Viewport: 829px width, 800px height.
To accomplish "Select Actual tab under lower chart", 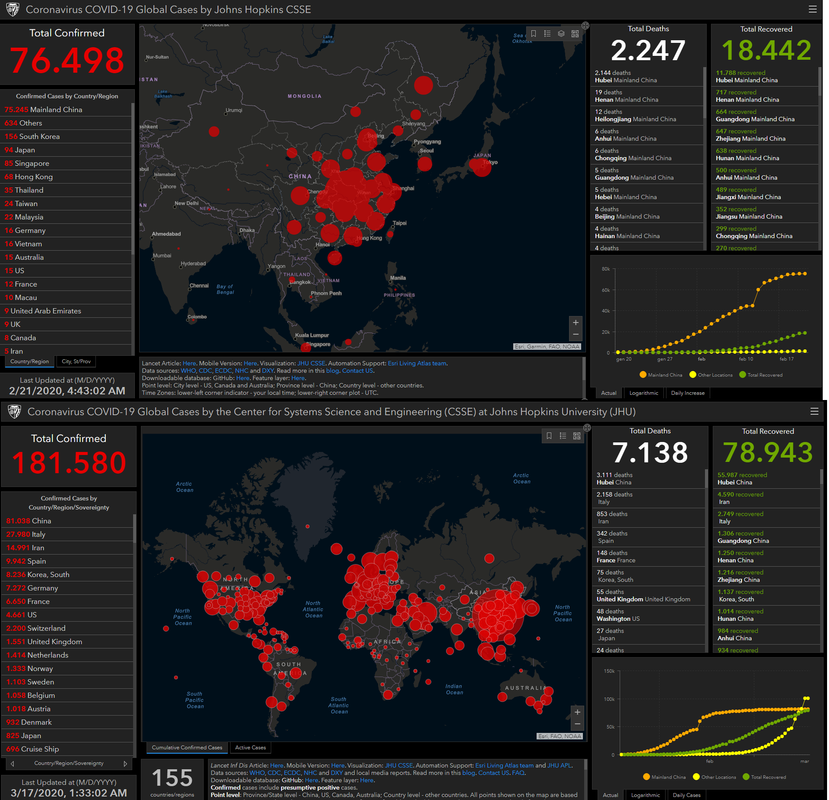I will click(610, 795).
